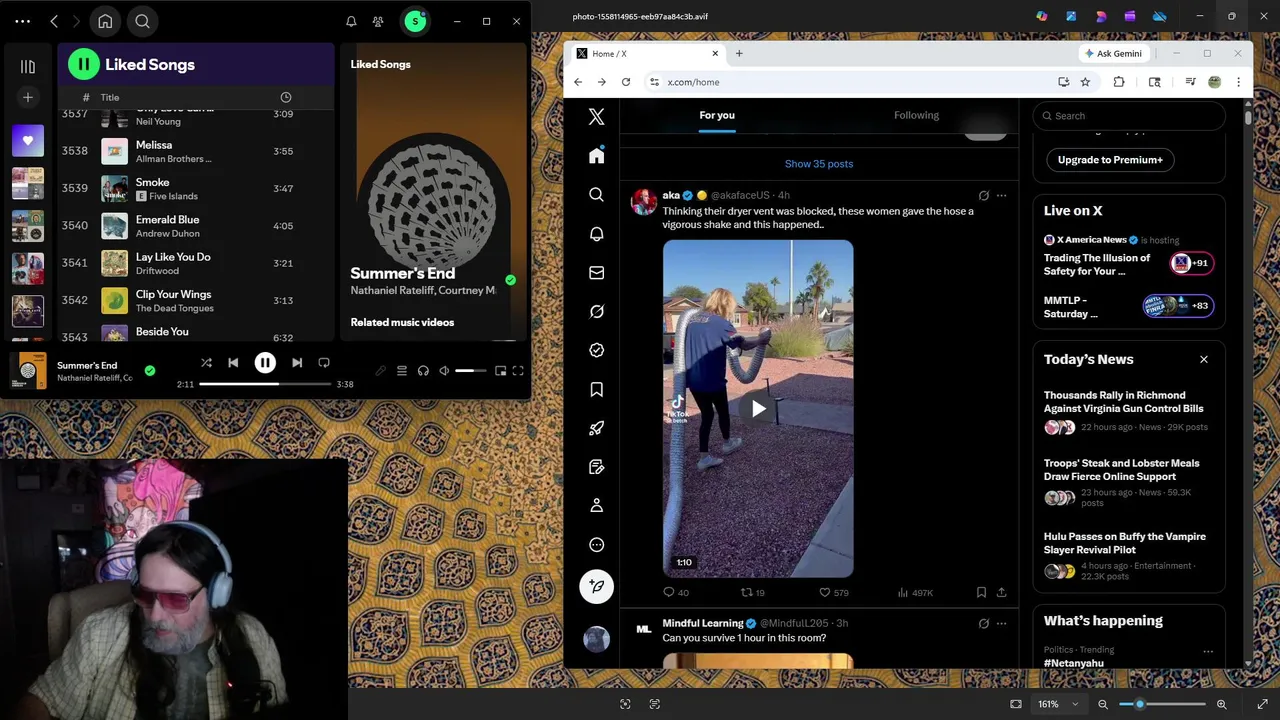Open Spotify notifications bell
The image size is (1280, 720).
(351, 21)
